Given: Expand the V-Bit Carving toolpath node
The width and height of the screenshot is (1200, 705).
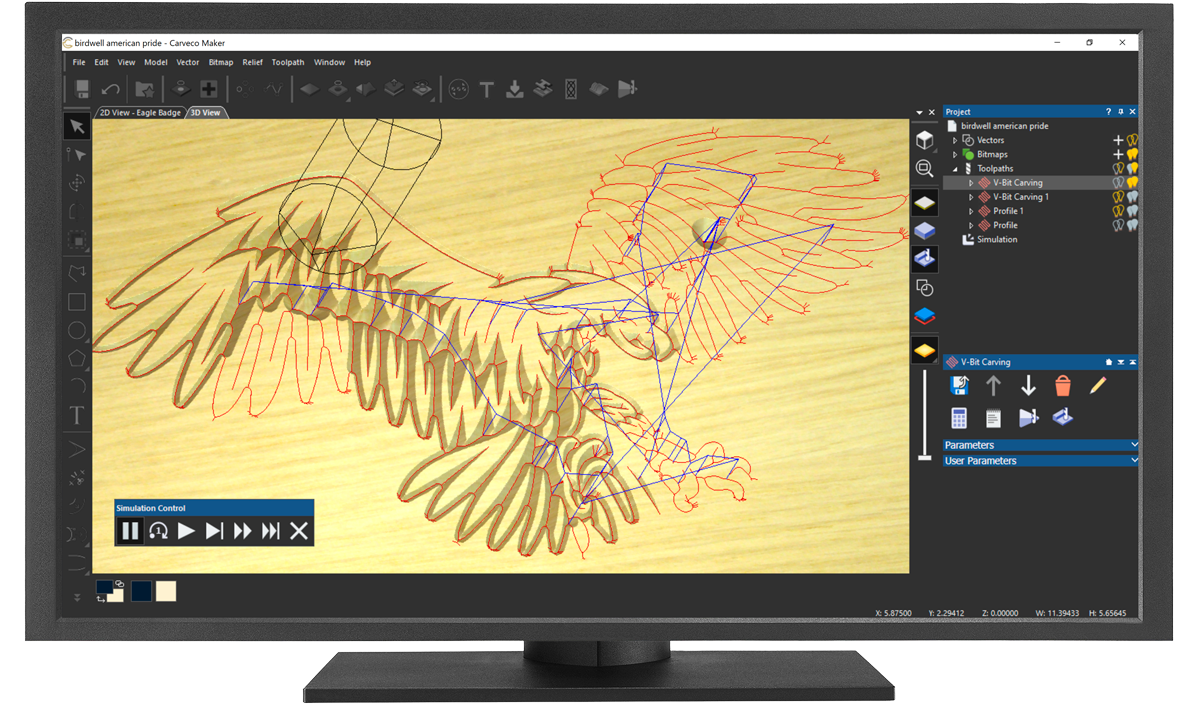Looking at the screenshot, I should point(971,183).
